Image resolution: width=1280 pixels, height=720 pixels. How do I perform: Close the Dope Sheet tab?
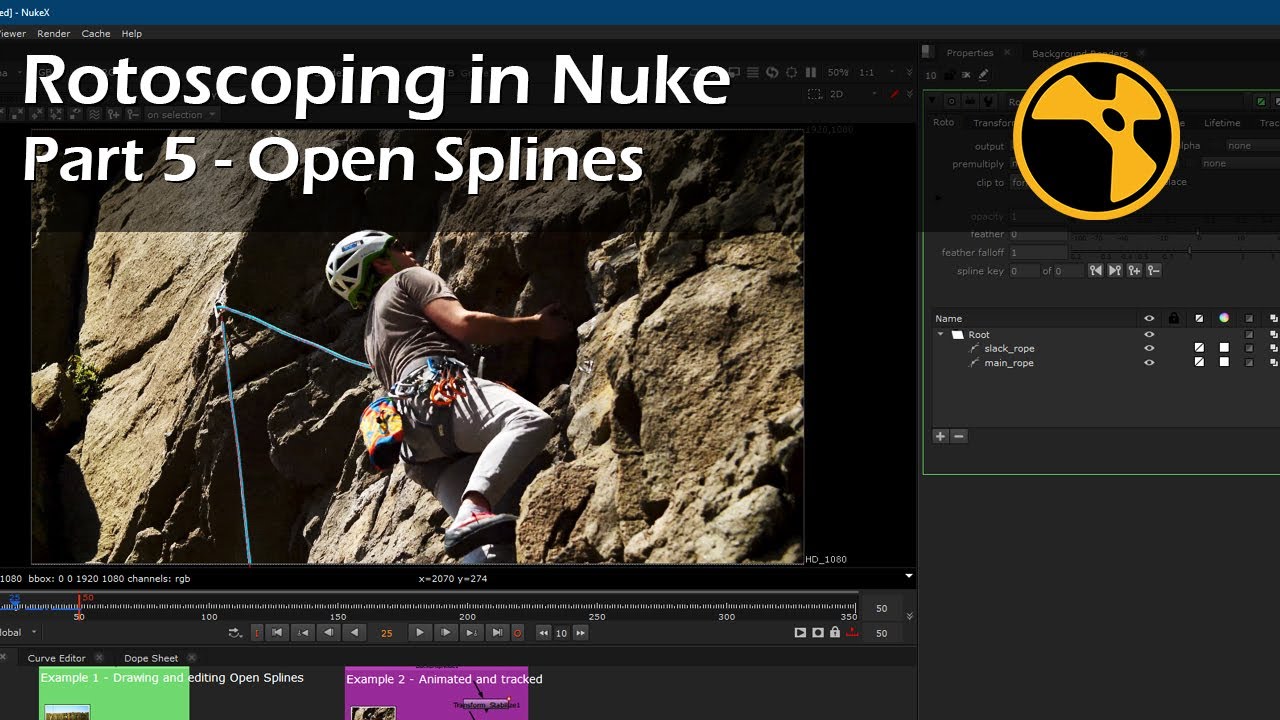pos(191,657)
